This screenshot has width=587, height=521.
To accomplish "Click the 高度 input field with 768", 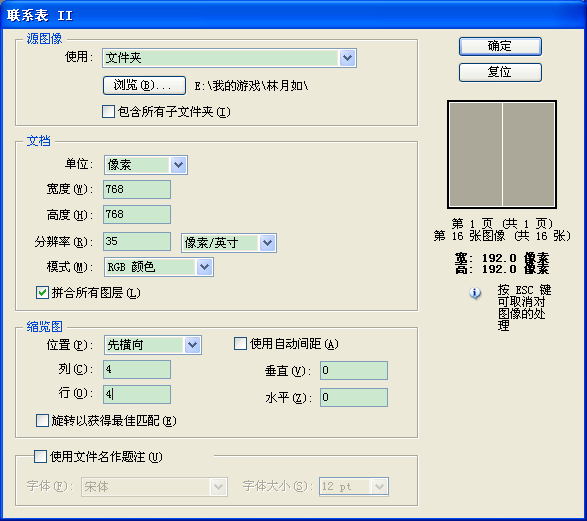I will point(137,214).
